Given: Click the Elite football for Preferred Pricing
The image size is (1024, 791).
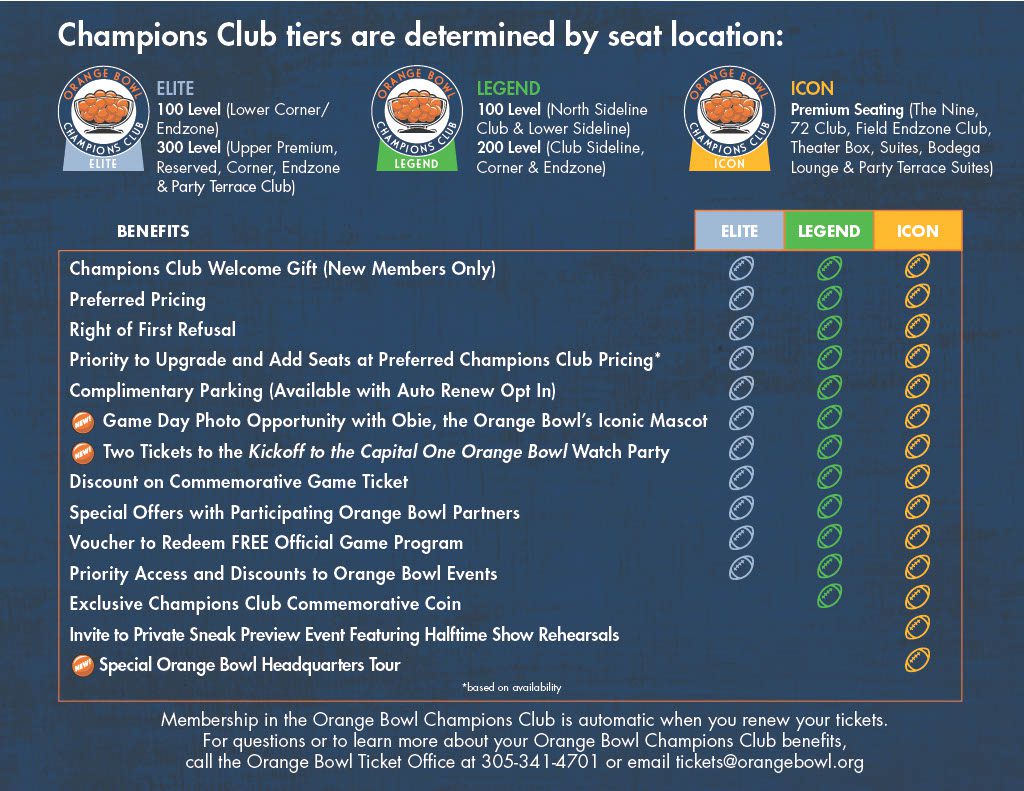Looking at the screenshot, I should (741, 298).
